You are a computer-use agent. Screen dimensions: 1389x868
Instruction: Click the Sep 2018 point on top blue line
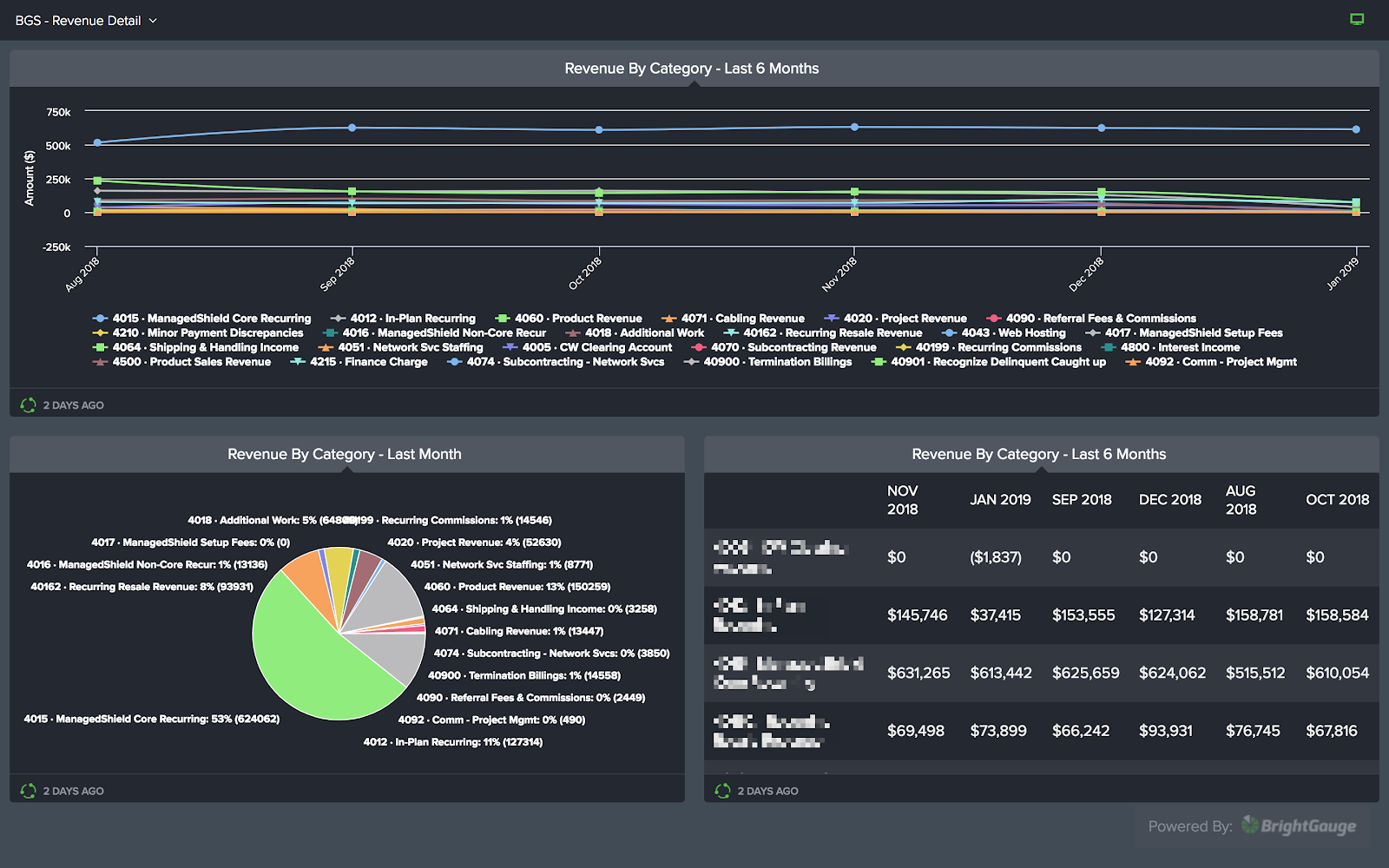click(x=352, y=128)
